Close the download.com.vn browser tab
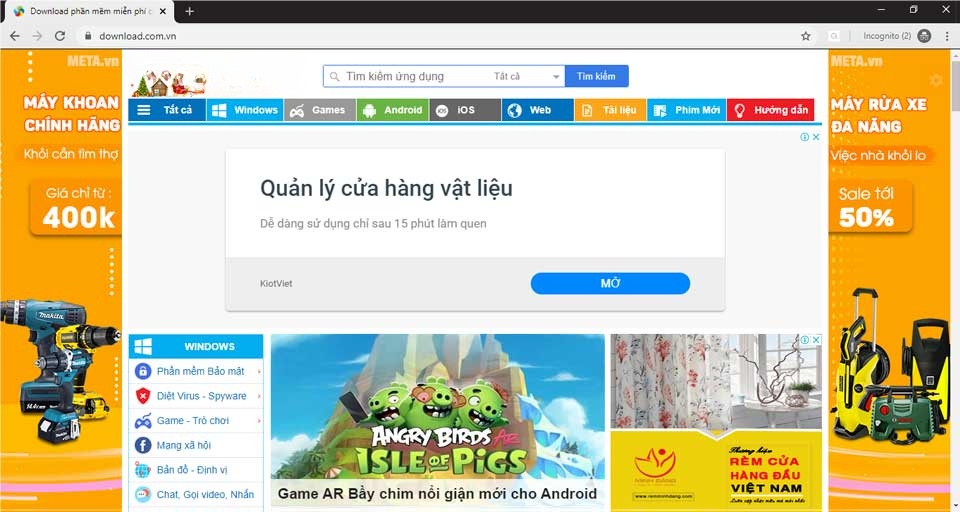This screenshot has height=512, width=960. 163,11
